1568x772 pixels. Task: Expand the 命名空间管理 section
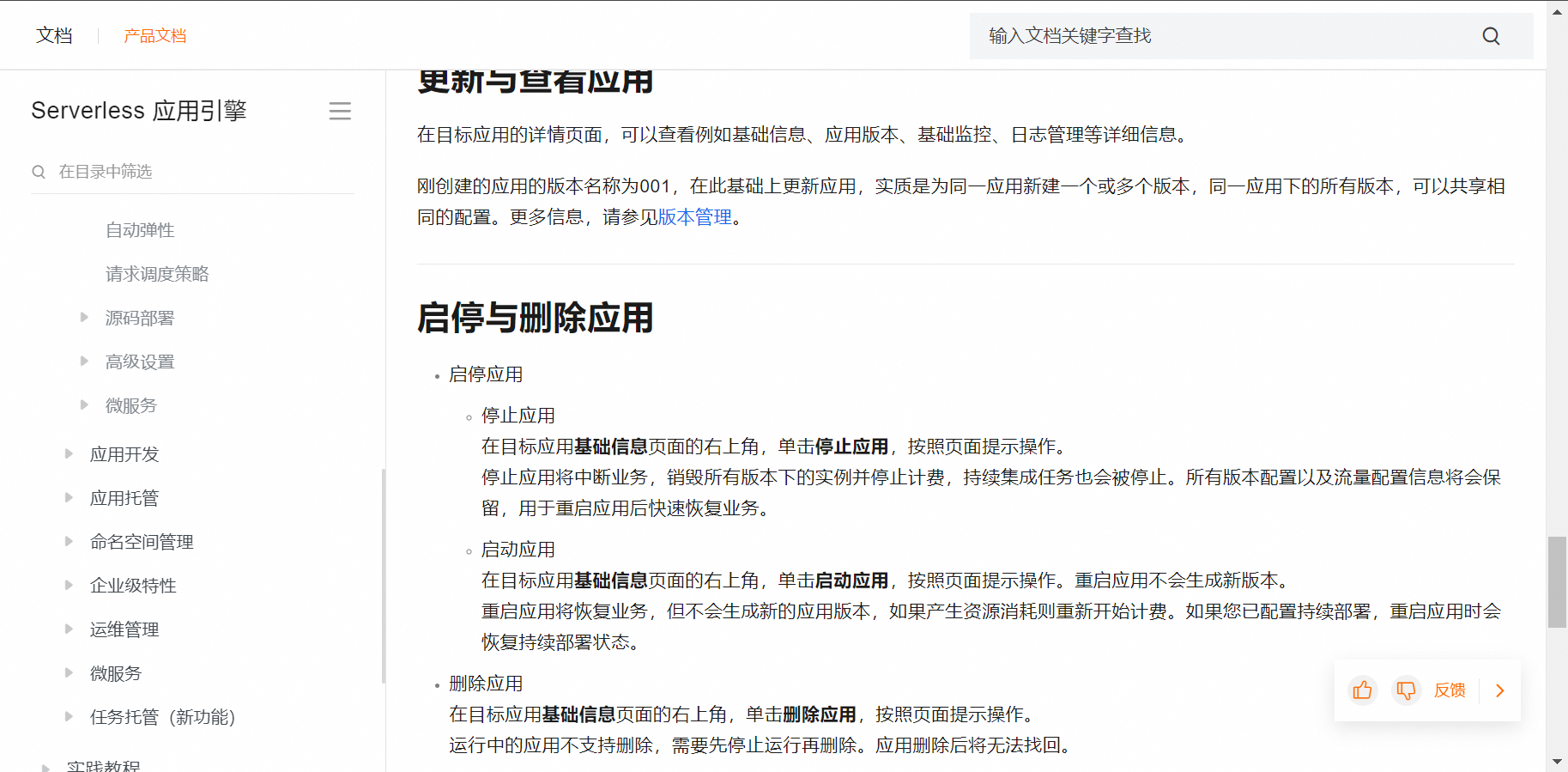click(69, 542)
